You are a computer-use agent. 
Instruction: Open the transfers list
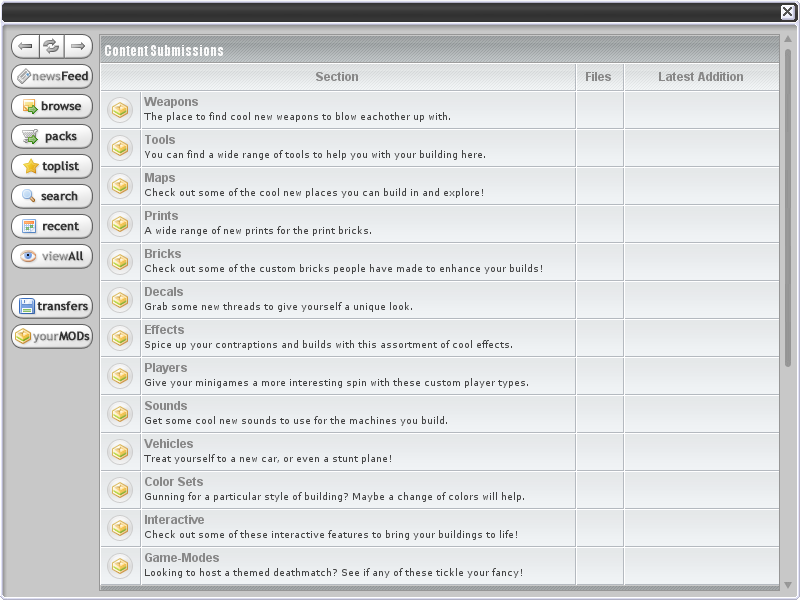(52, 306)
